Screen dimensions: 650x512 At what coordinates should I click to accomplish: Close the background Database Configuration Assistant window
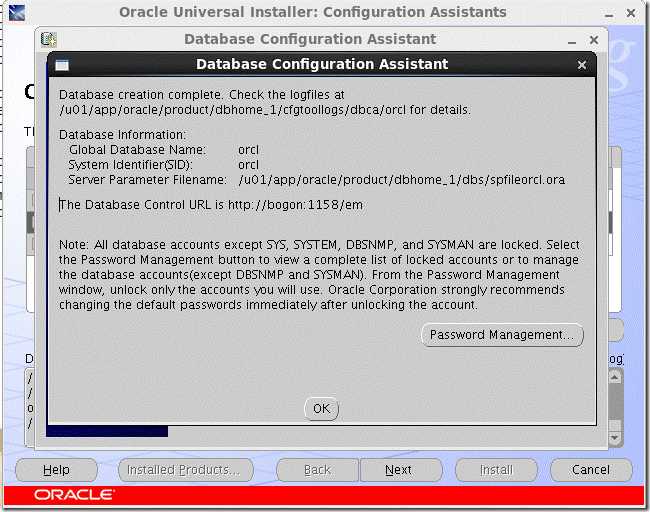pyautogui.click(x=594, y=40)
